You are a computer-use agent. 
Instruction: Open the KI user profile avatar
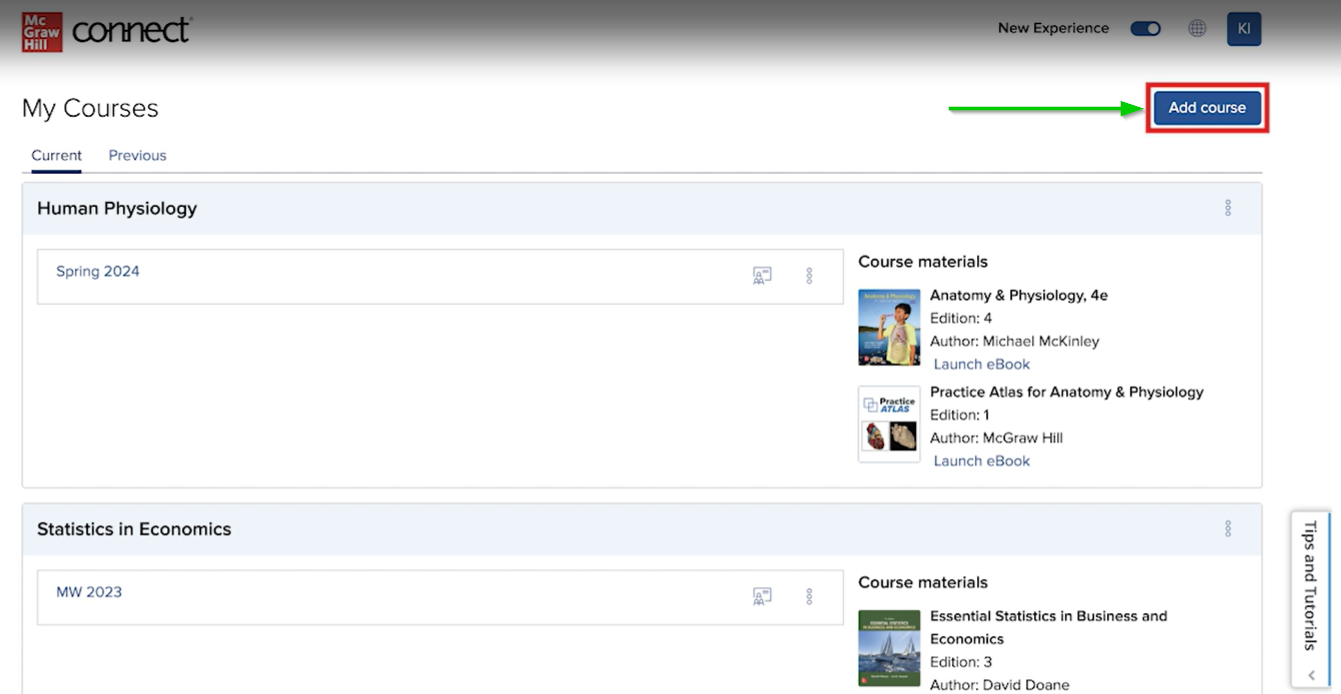pos(1243,28)
